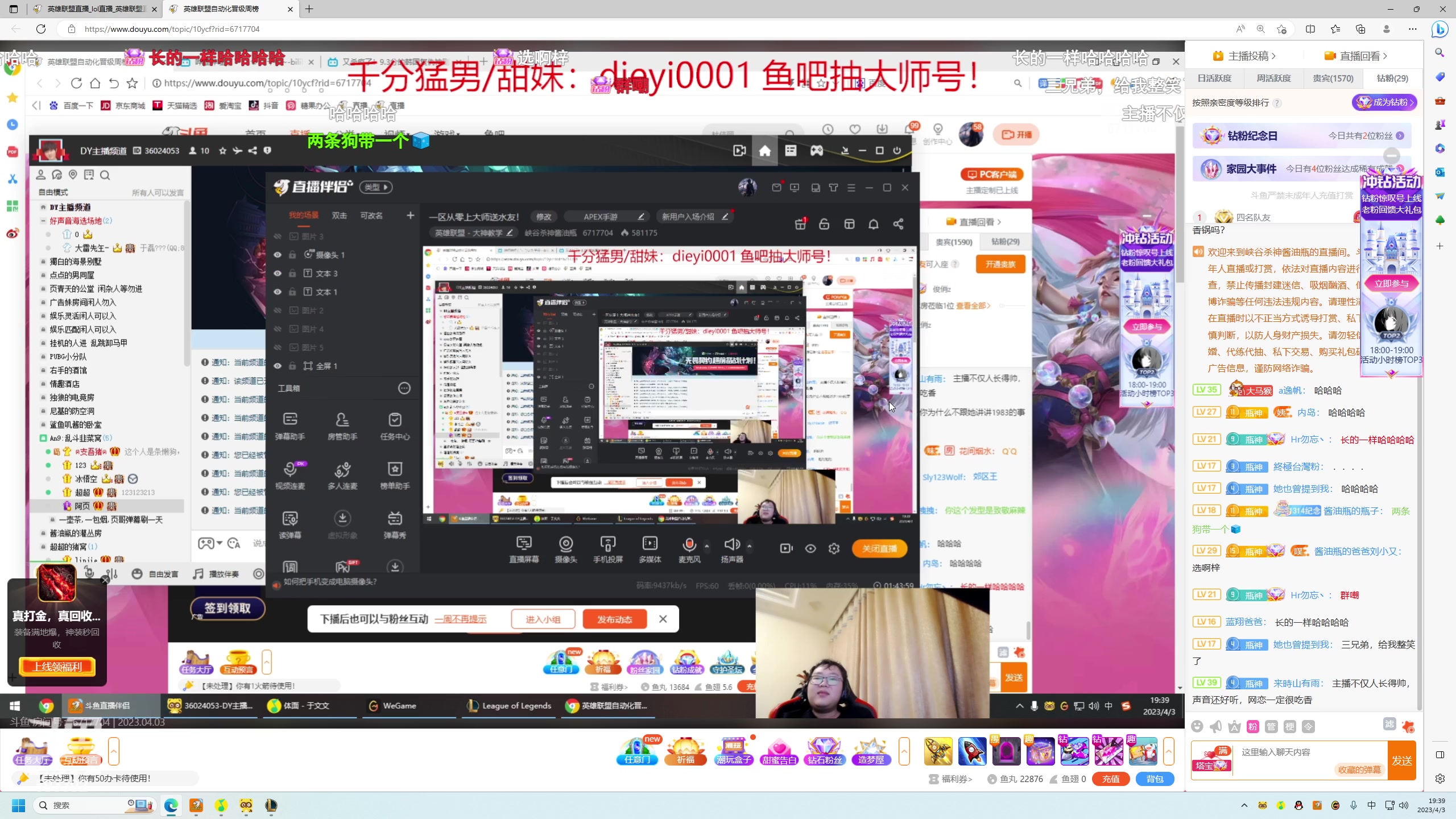The image size is (1456, 819).
Task: Open 类型 dropdown in 直播伴侣 title
Action: click(x=377, y=187)
